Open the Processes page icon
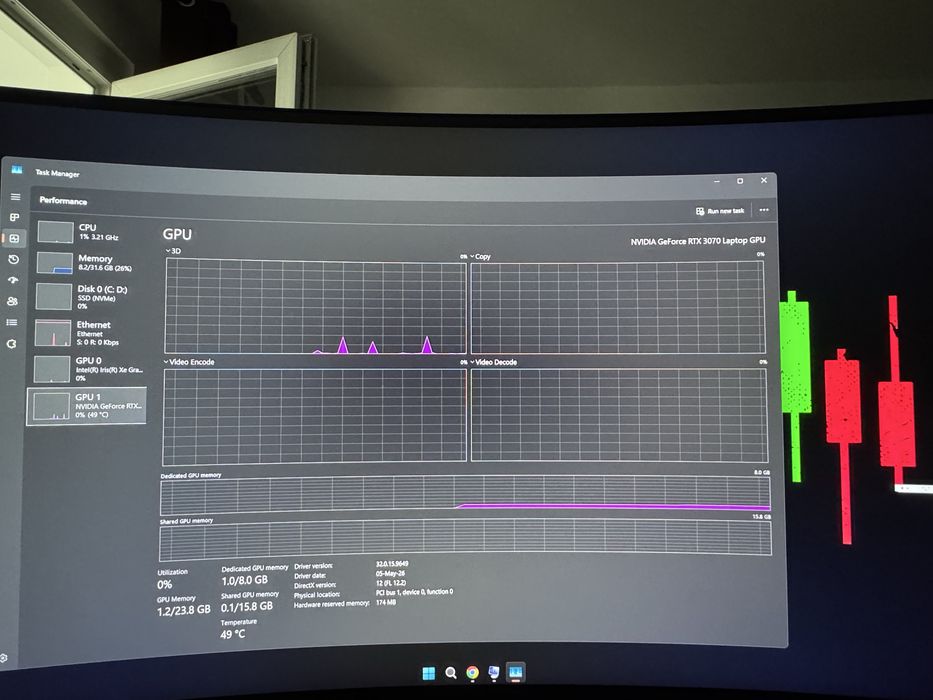Screen dimensions: 933x700 15,217
